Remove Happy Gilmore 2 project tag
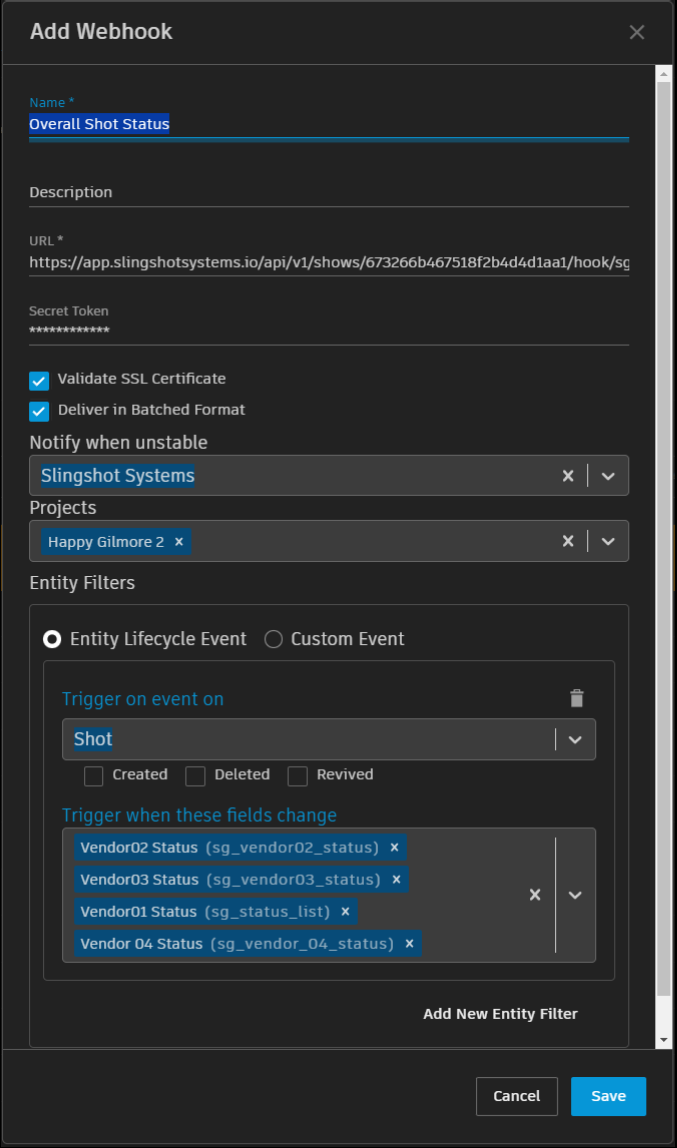Viewport: 677px width, 1148px height. coord(179,541)
